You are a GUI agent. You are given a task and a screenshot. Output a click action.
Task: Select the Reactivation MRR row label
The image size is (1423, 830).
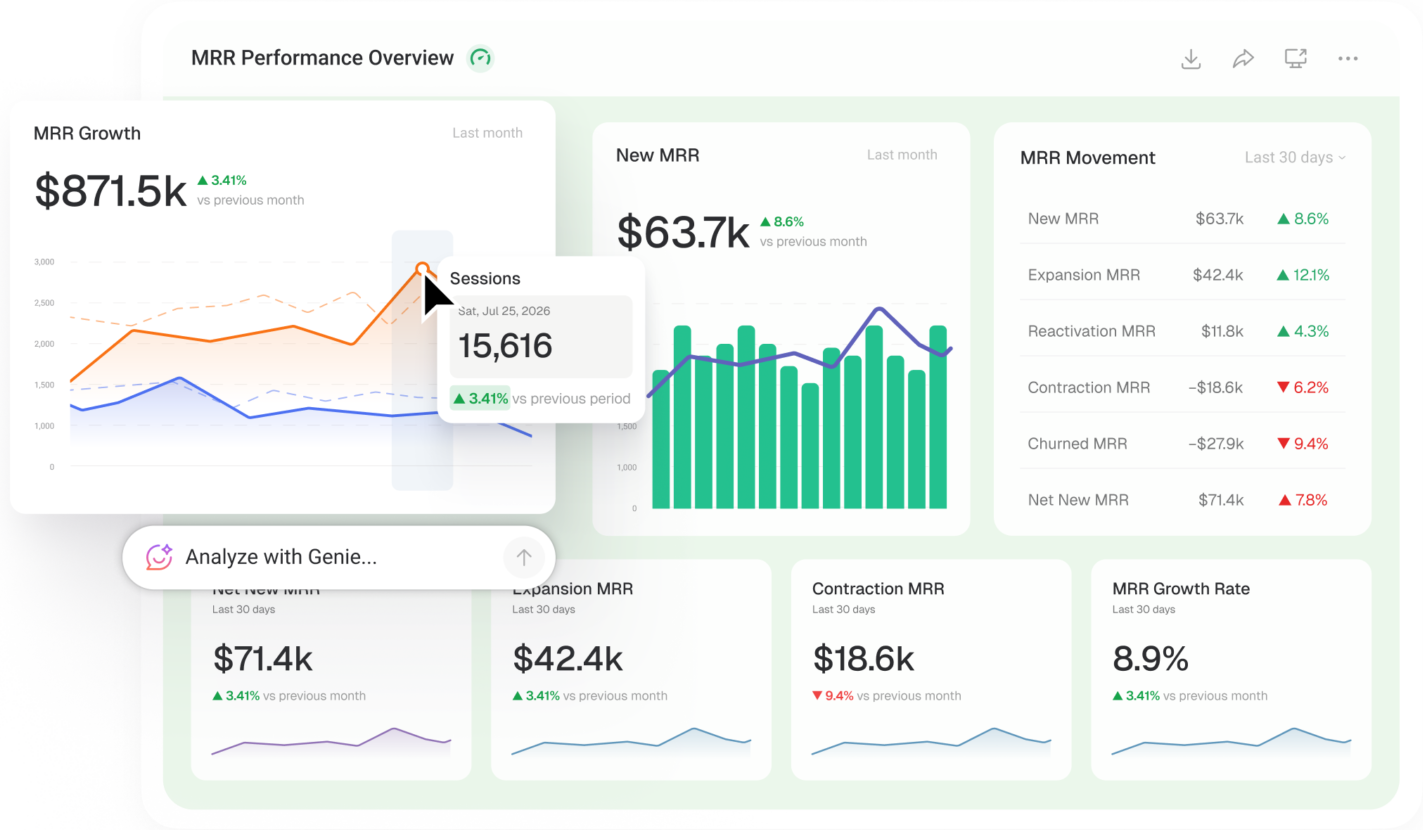pyautogui.click(x=1091, y=331)
